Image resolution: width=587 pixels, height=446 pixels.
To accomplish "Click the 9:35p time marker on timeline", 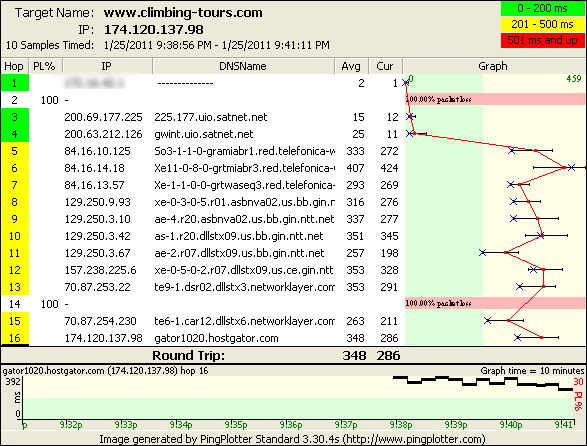I will point(236,425).
